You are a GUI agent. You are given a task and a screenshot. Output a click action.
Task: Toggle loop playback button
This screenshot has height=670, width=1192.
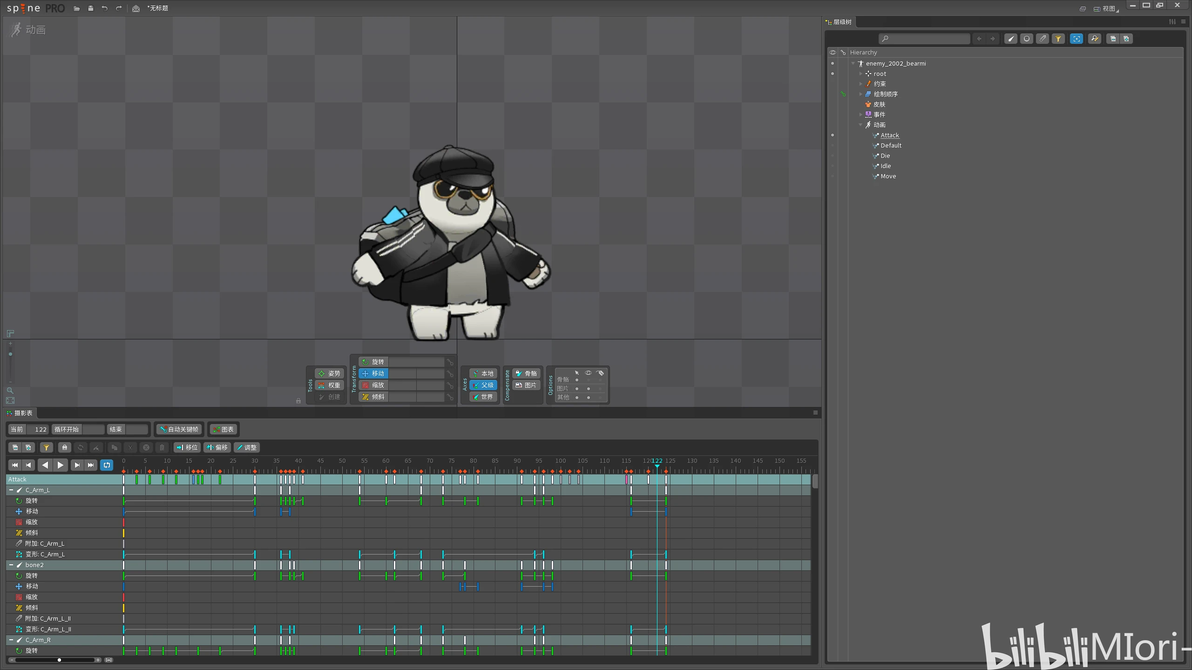point(106,465)
